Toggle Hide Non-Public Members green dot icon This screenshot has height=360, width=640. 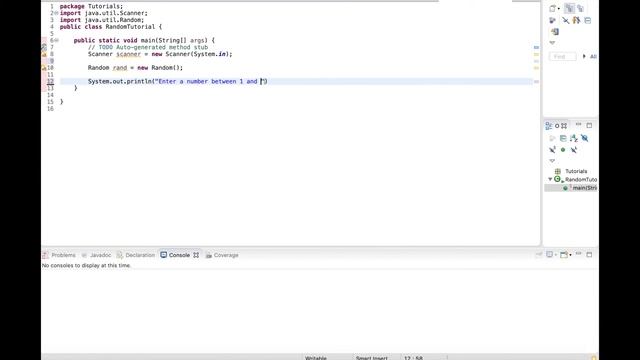(563, 150)
